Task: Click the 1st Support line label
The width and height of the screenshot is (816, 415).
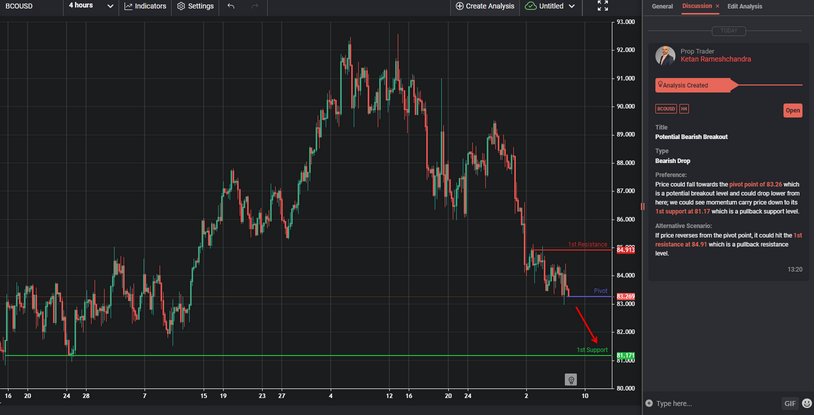Action: (592, 350)
